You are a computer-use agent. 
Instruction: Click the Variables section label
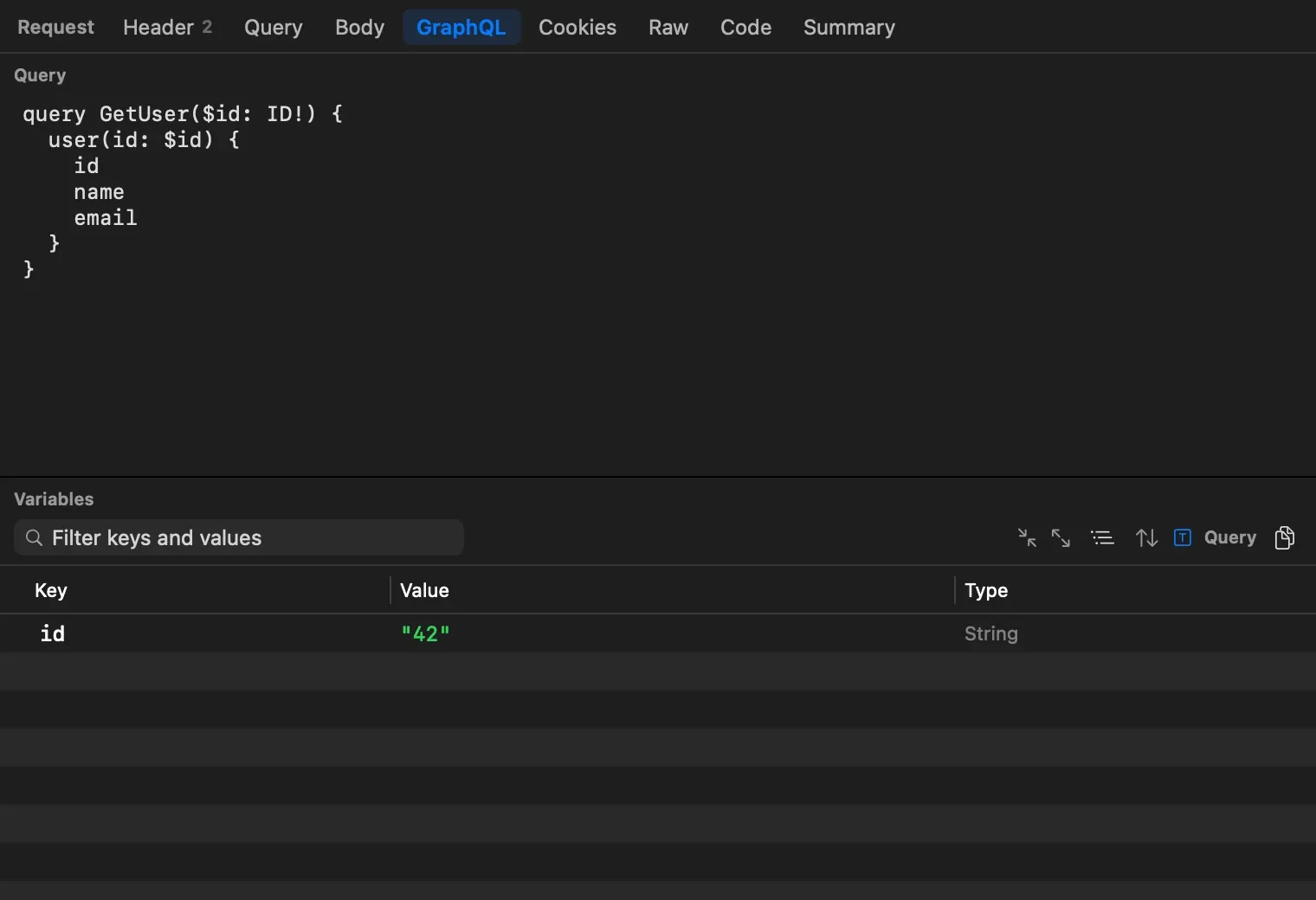(x=54, y=498)
